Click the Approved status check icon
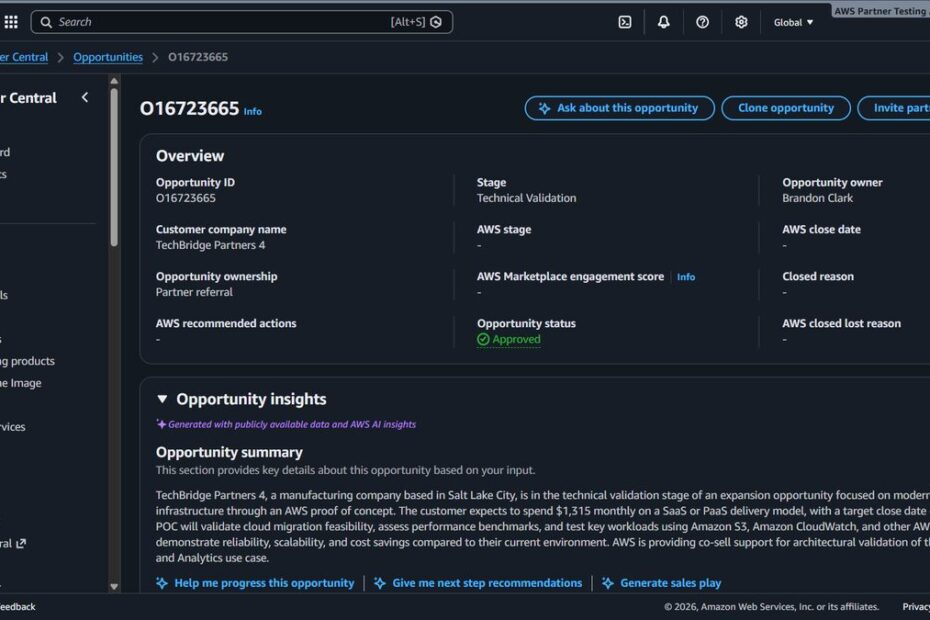930x620 pixels. (483, 339)
